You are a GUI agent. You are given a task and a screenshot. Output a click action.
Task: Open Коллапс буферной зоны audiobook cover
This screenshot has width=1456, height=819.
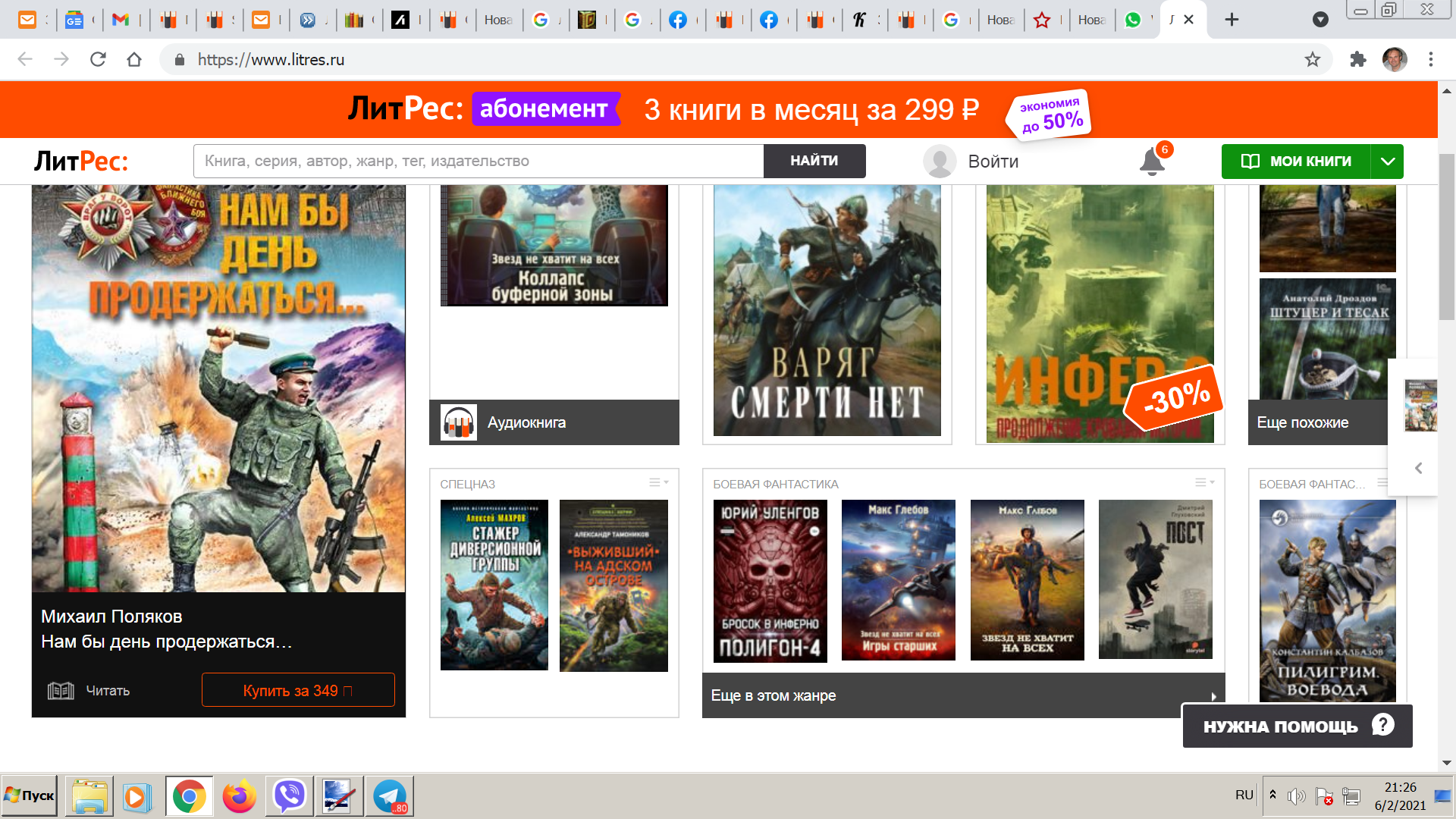point(554,246)
